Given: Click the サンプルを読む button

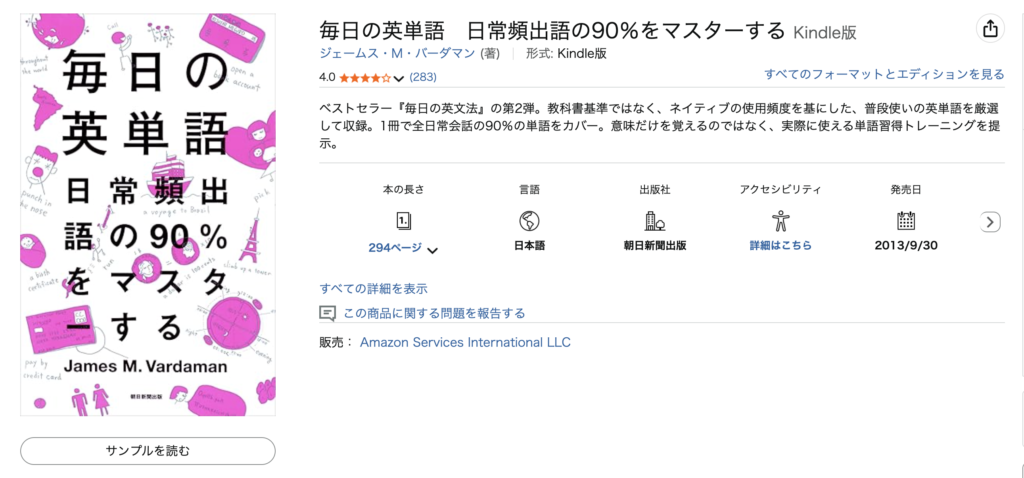Looking at the screenshot, I should click(x=148, y=451).
